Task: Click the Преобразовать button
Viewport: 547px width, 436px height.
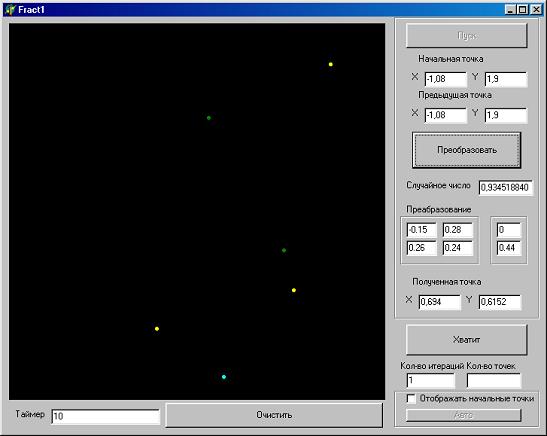Action: pos(466,150)
